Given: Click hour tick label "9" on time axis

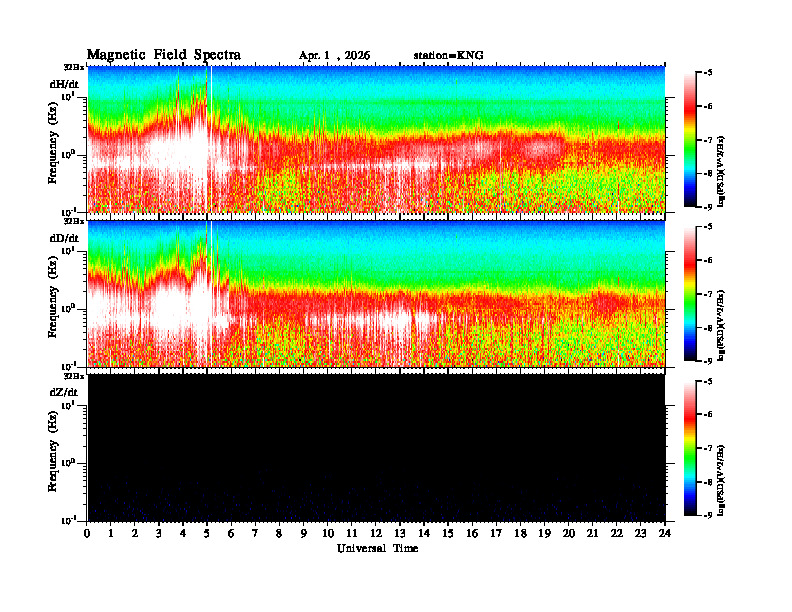Looking at the screenshot, I should [303, 533].
